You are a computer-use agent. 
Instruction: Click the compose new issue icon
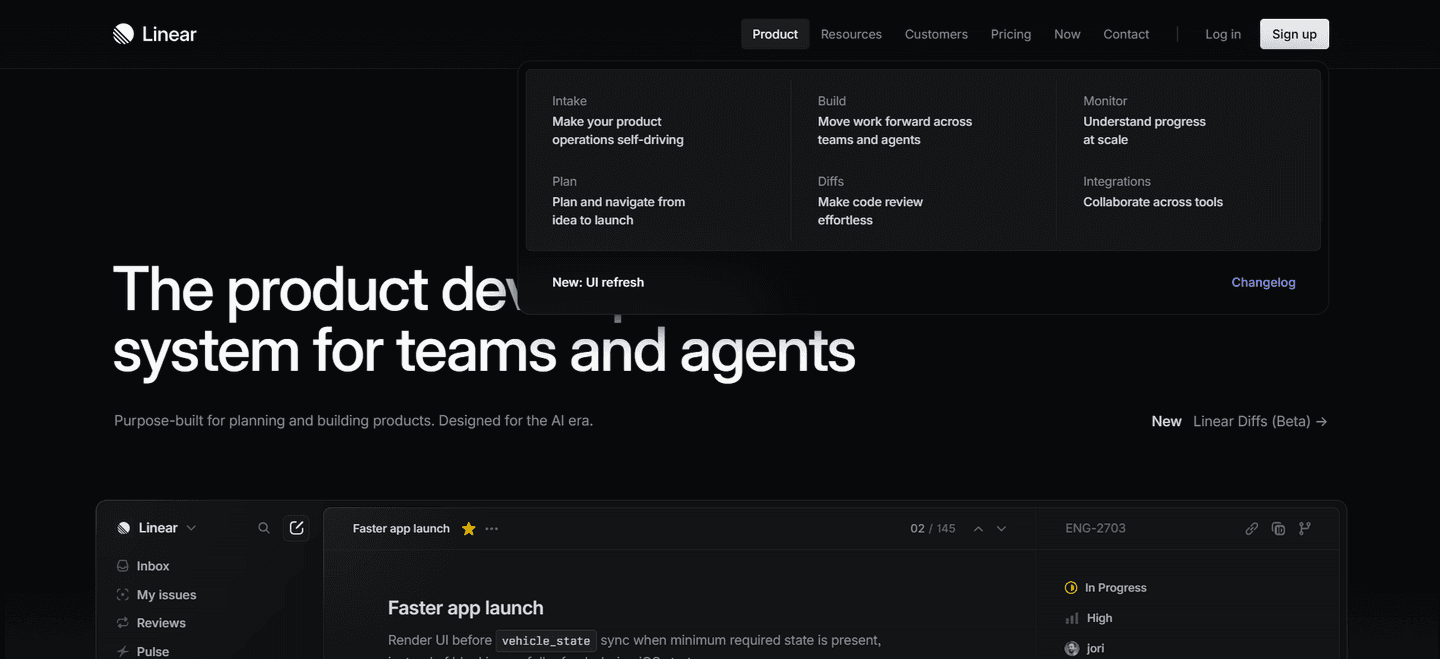click(296, 528)
